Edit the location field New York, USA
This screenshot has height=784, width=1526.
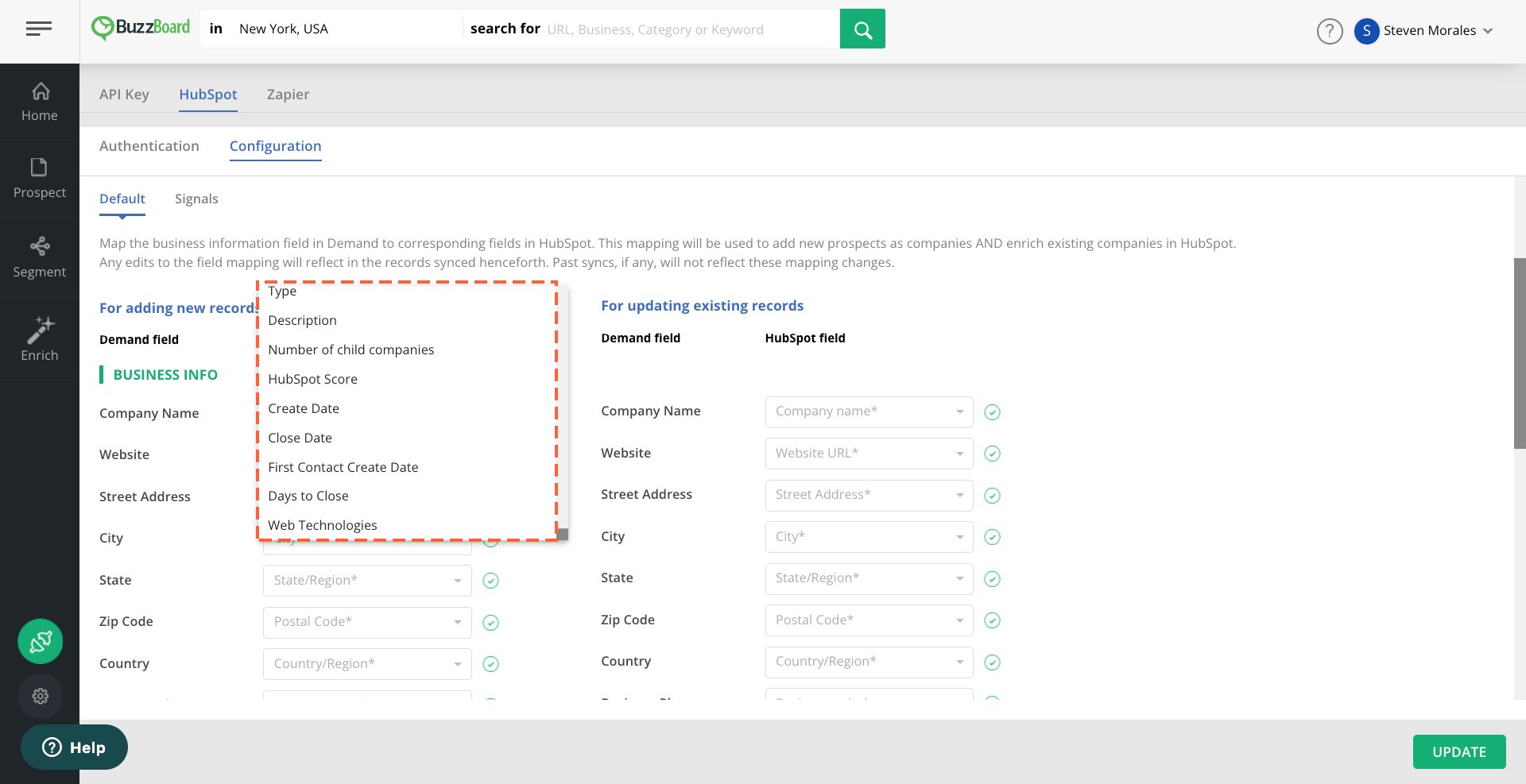(x=348, y=29)
